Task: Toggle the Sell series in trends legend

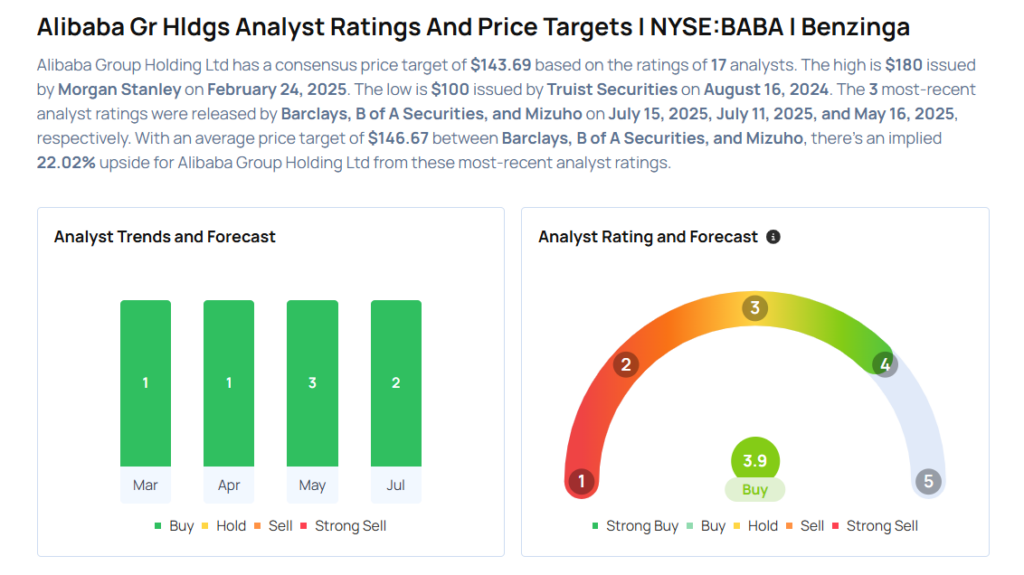Action: [274, 525]
